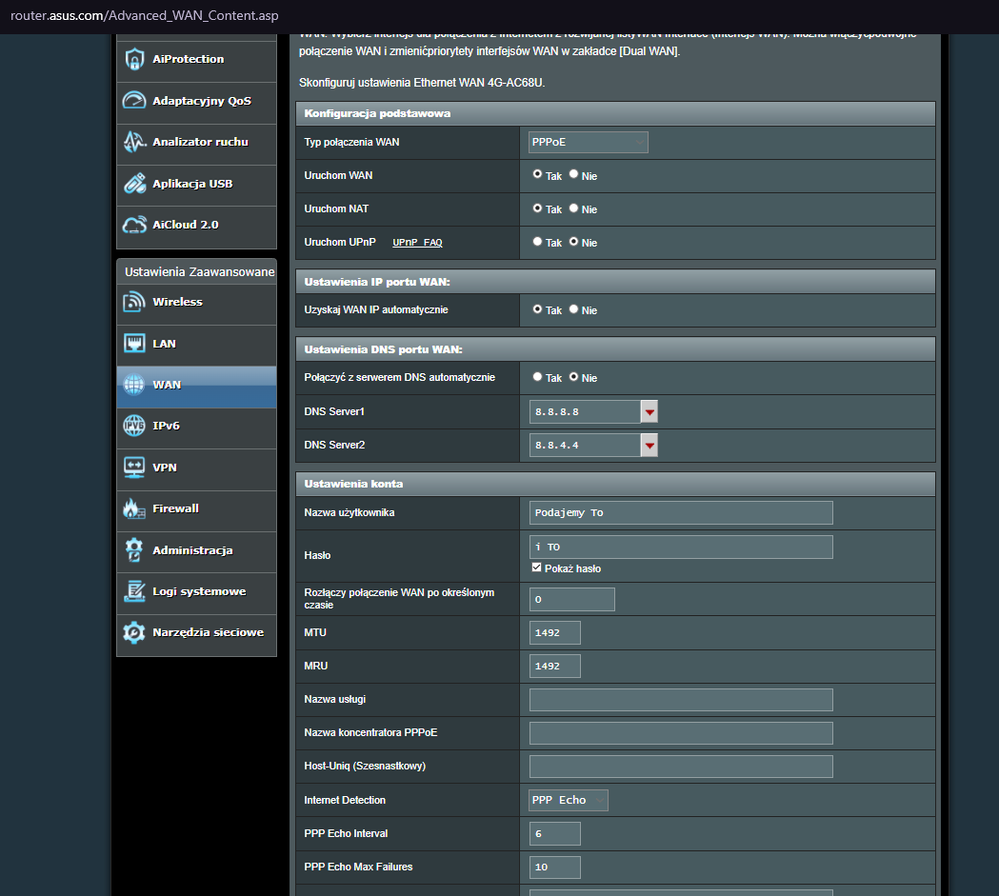
Task: Enable UPnP by selecting Tak
Action: 538,241
